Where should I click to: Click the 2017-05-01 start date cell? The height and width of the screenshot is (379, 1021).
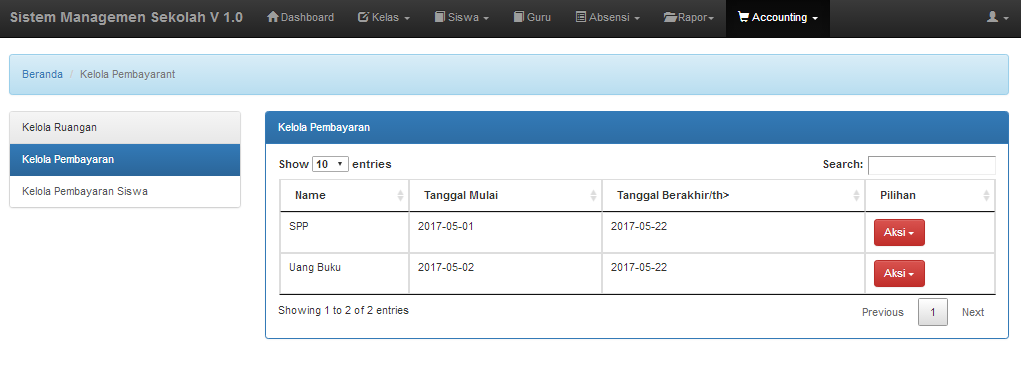505,232
